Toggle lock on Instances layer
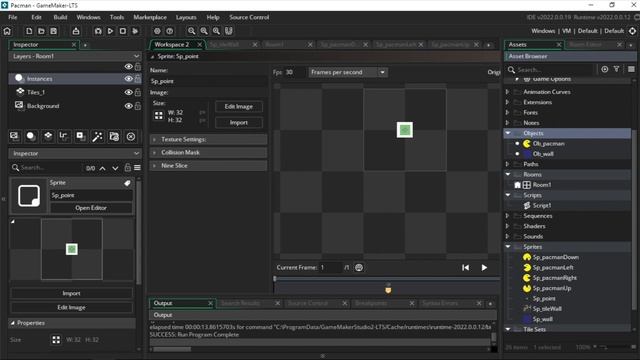The image size is (640, 360). (x=138, y=78)
